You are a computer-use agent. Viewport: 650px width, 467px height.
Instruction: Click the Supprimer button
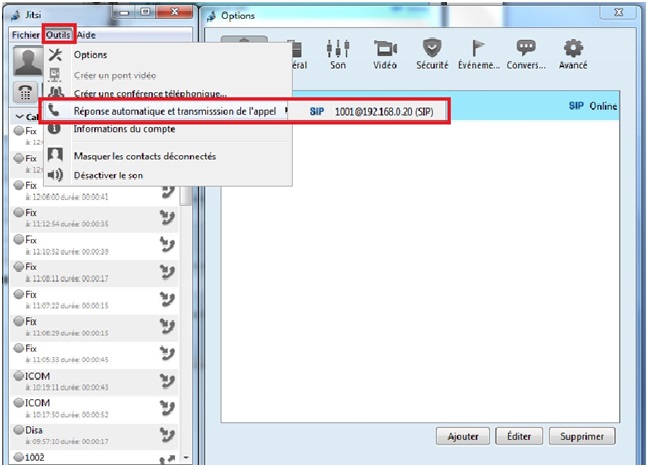coord(581,437)
